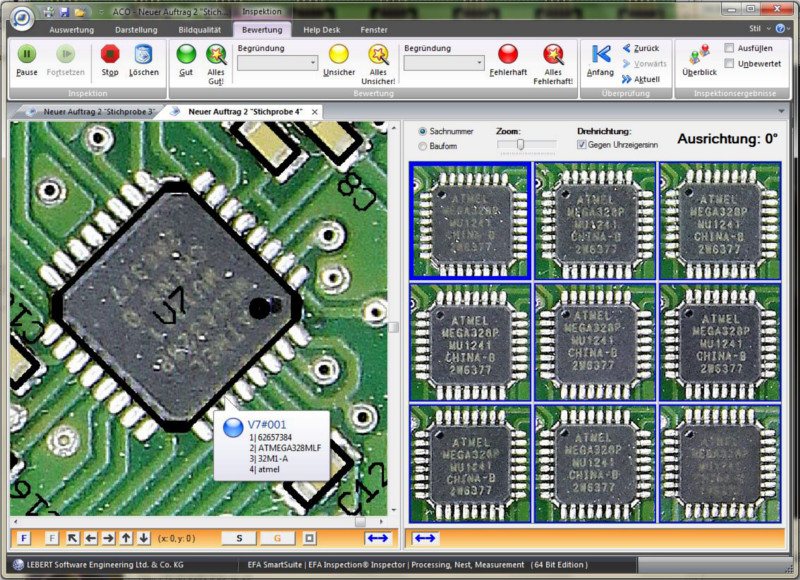Pause the inspection with the green Pause icon
The image size is (800, 580).
pyautogui.click(x=27, y=54)
